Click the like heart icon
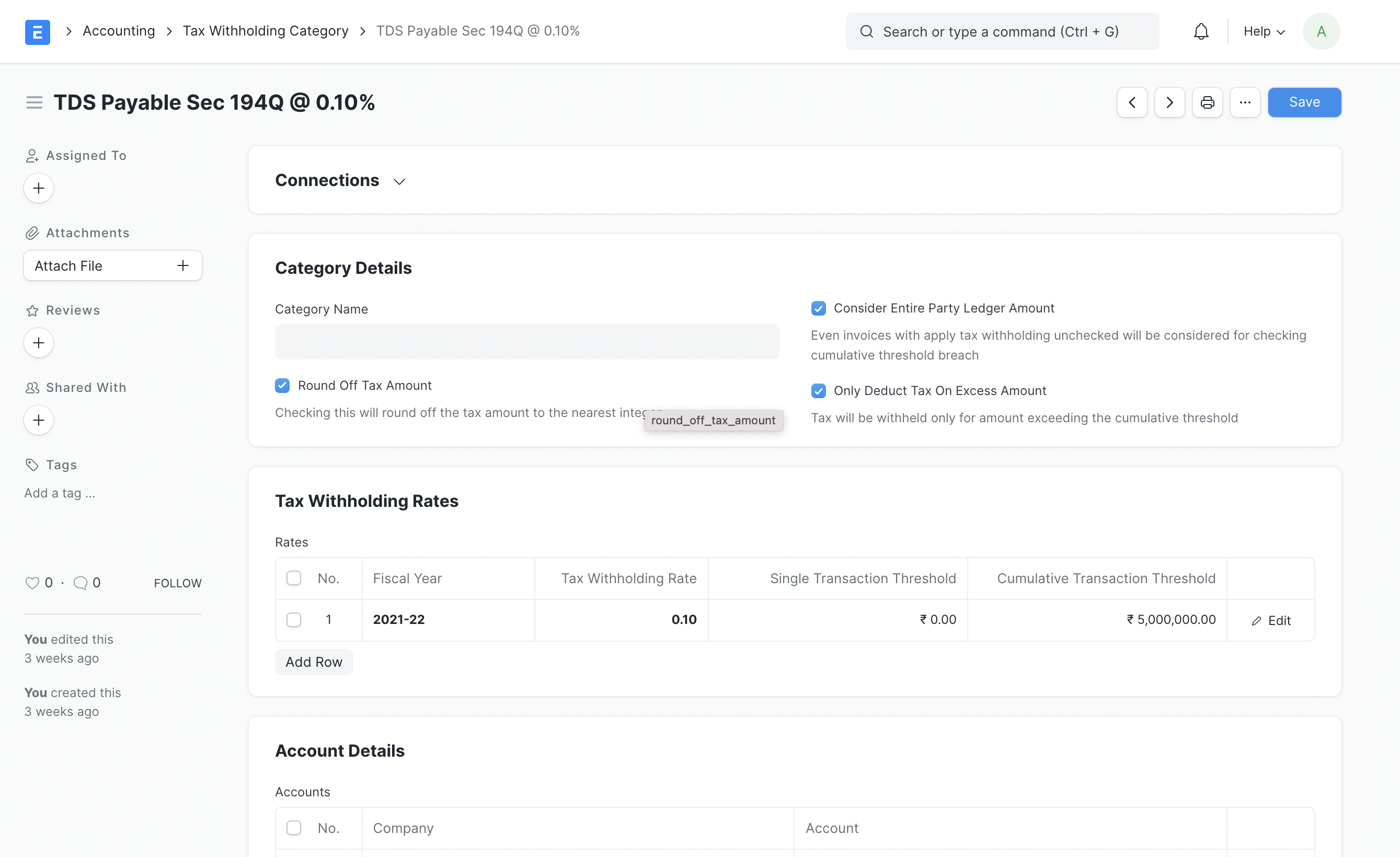Image resolution: width=1400 pixels, height=857 pixels. coord(32,583)
